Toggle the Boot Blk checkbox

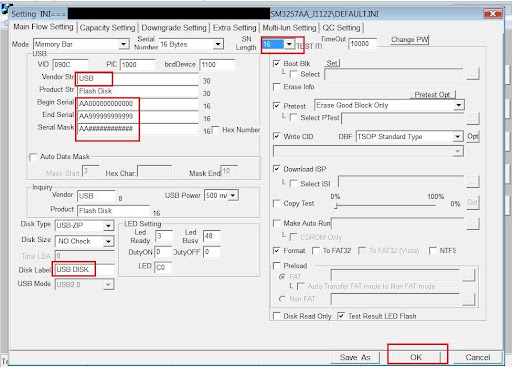pos(276,63)
